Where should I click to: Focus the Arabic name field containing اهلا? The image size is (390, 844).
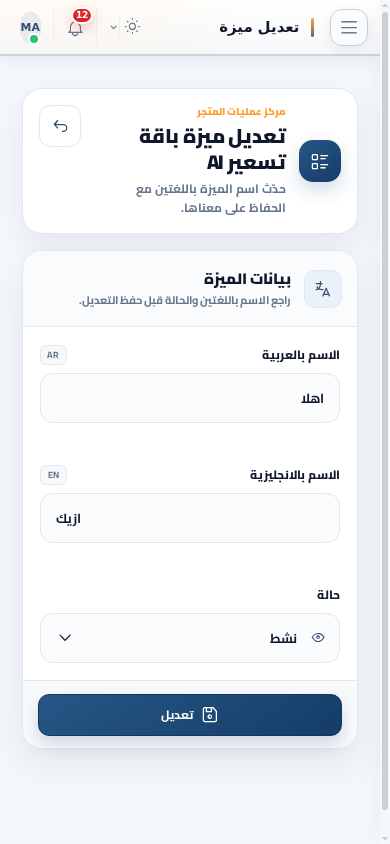[x=190, y=398]
